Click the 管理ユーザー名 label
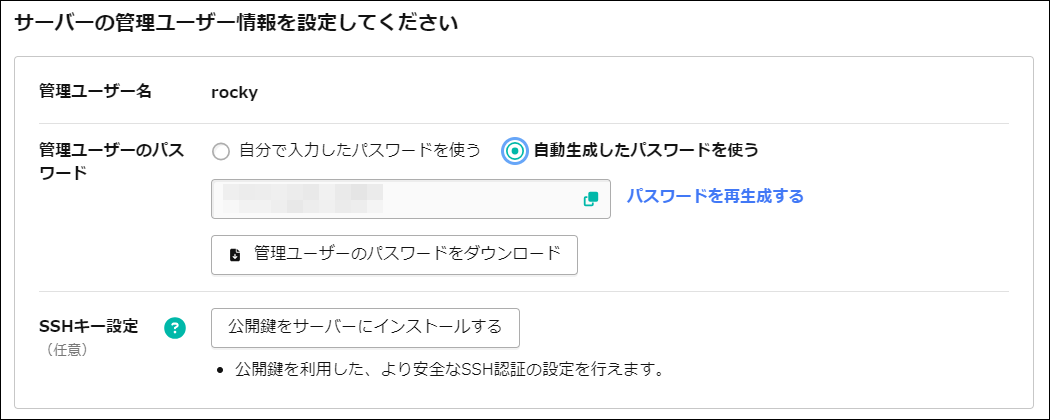1050x420 pixels. pyautogui.click(x=95, y=92)
